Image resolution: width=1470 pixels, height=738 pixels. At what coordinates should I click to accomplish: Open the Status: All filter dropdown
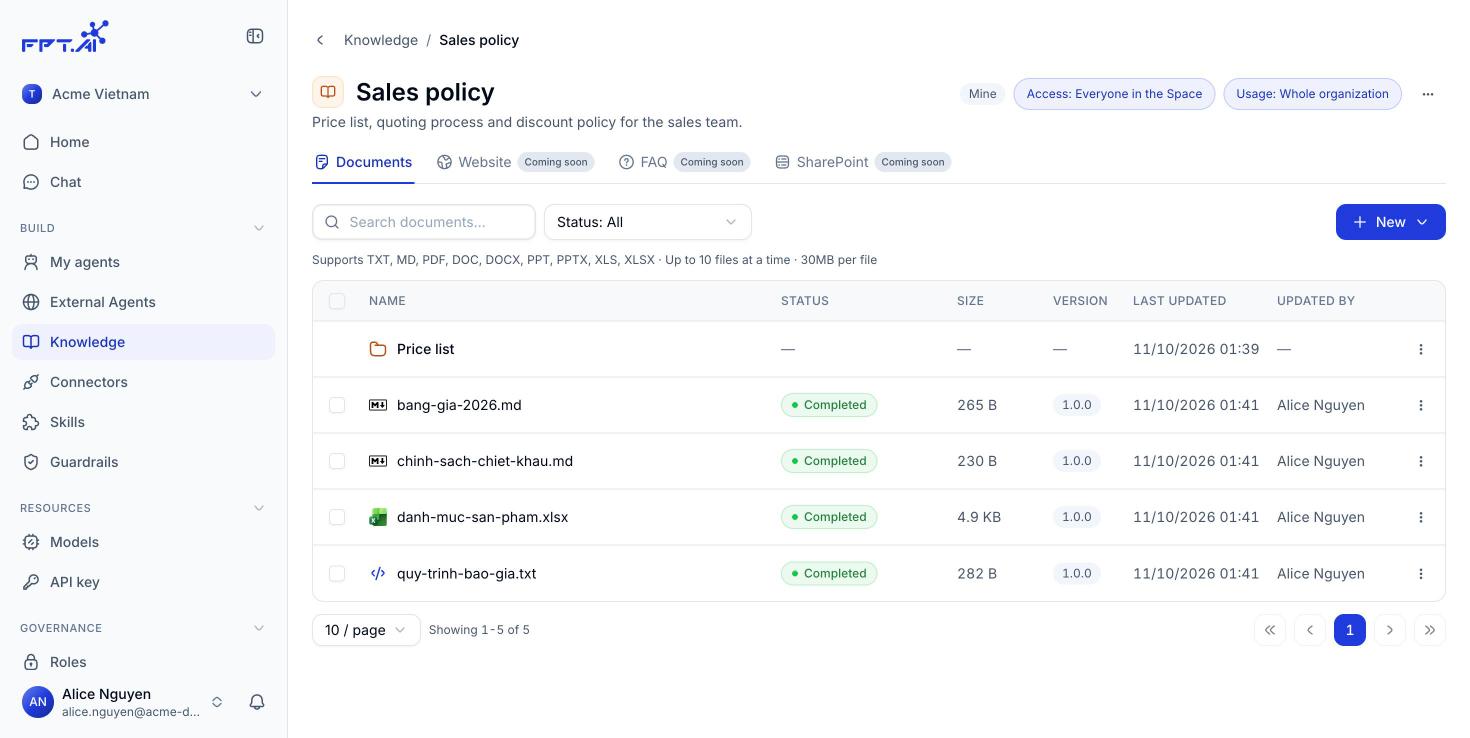648,222
